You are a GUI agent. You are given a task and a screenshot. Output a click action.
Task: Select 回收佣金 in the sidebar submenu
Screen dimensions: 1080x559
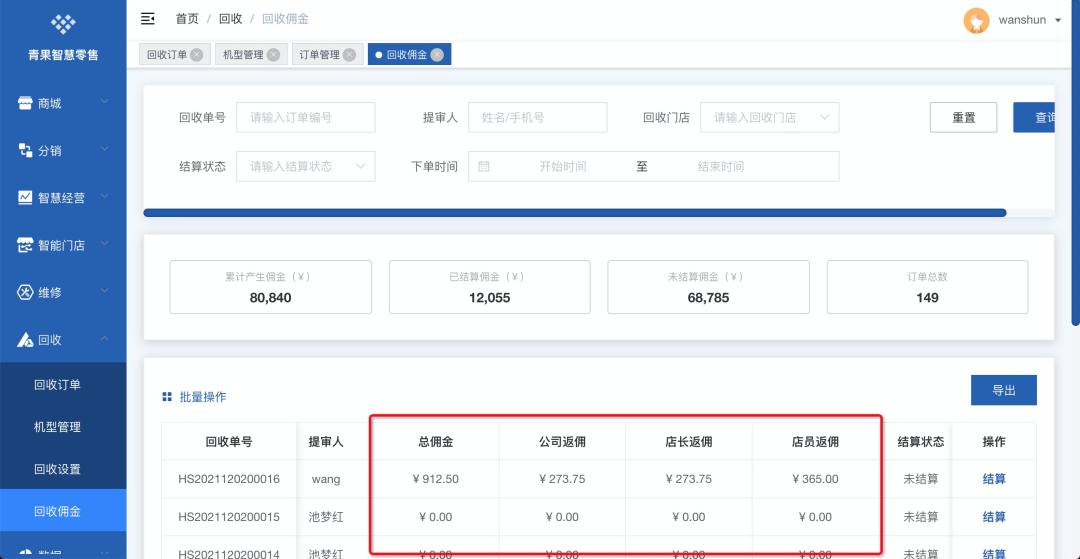pyautogui.click(x=63, y=511)
